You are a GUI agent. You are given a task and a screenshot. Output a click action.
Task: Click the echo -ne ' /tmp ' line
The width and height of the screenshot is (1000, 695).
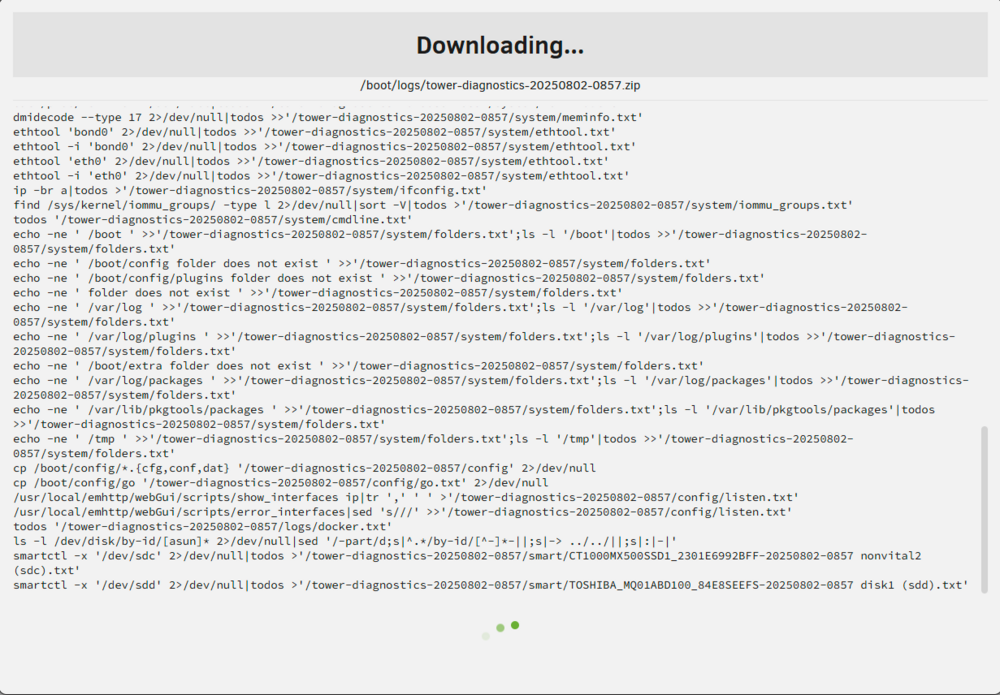click(433, 446)
